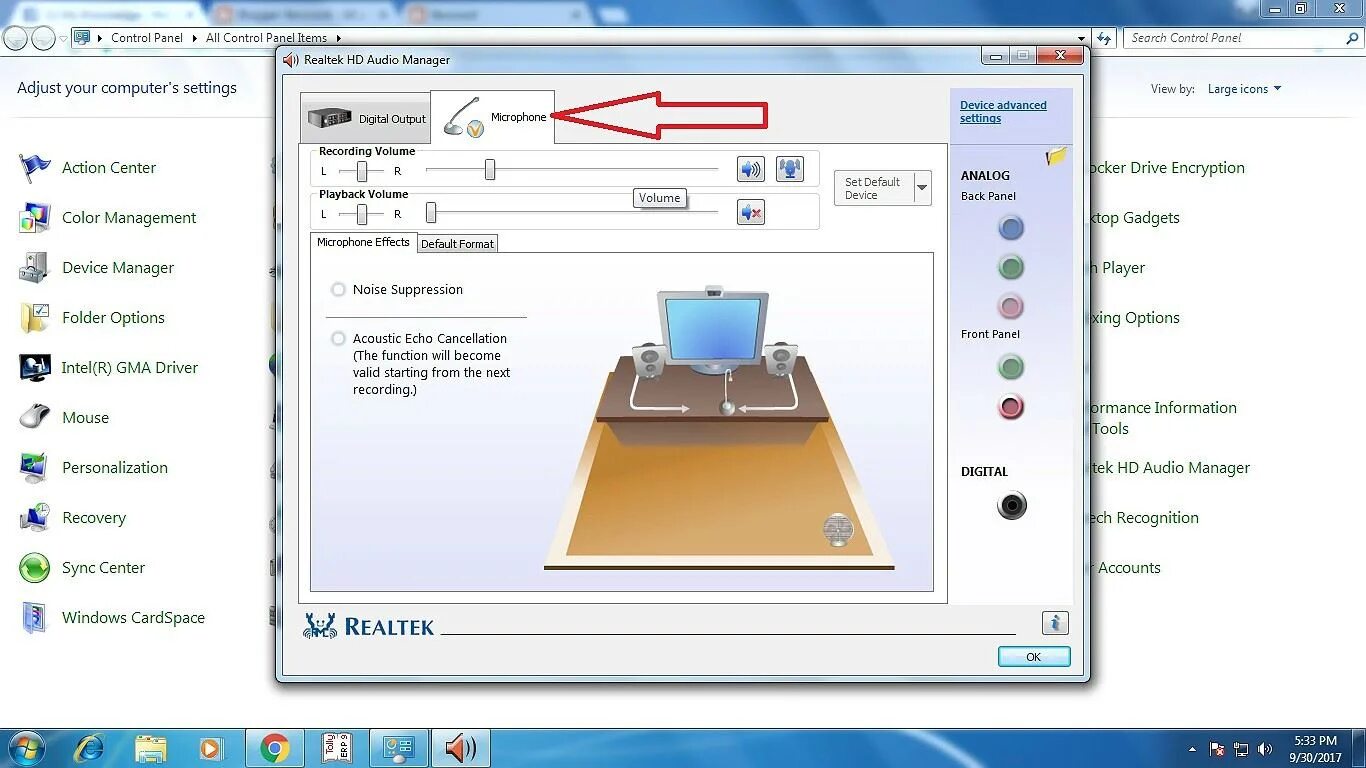Click Set Default Device button
Image resolution: width=1366 pixels, height=768 pixels.
pos(873,188)
